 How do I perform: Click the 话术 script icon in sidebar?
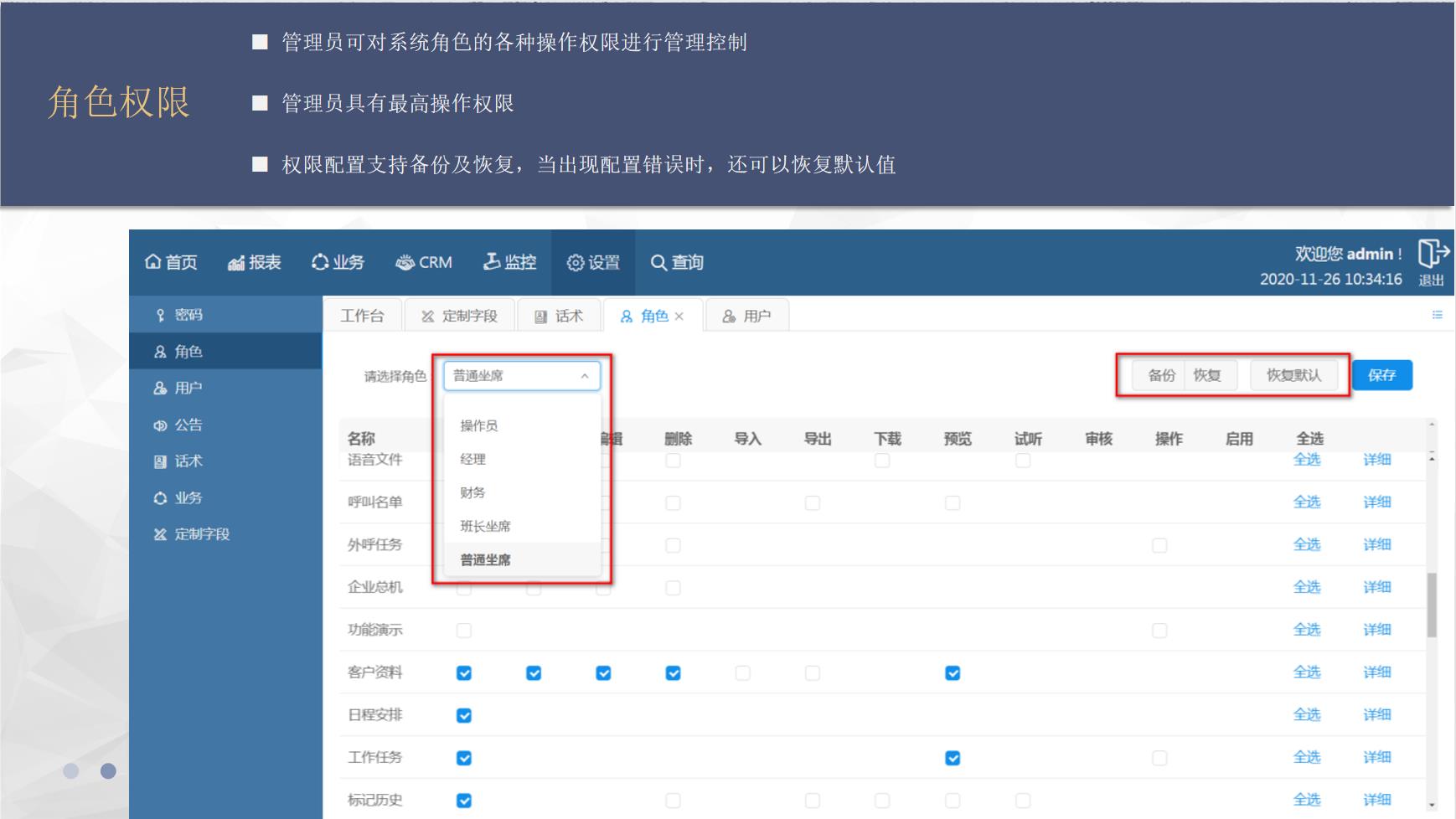(160, 461)
